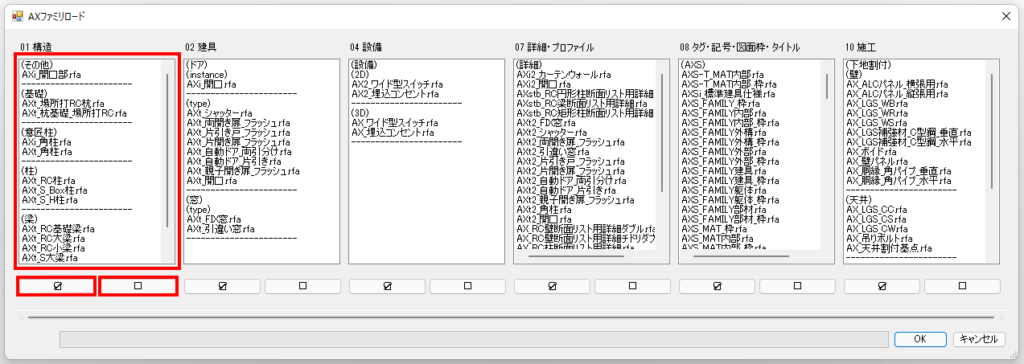This screenshot has height=364, width=1024.
Task: Select AX_天井割付基点.rfa entry
Action: [x=889, y=248]
